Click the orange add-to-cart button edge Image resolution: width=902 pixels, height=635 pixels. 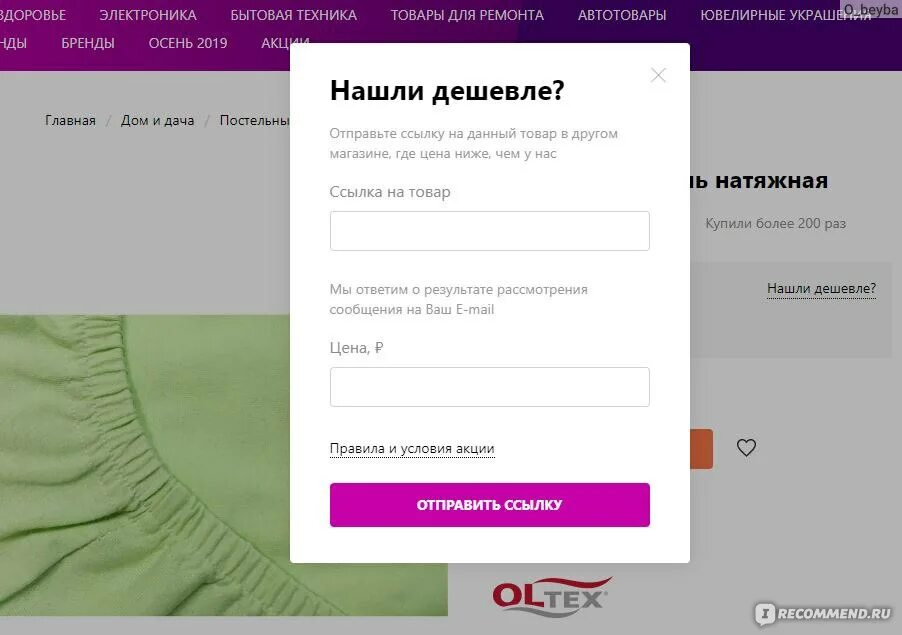701,449
